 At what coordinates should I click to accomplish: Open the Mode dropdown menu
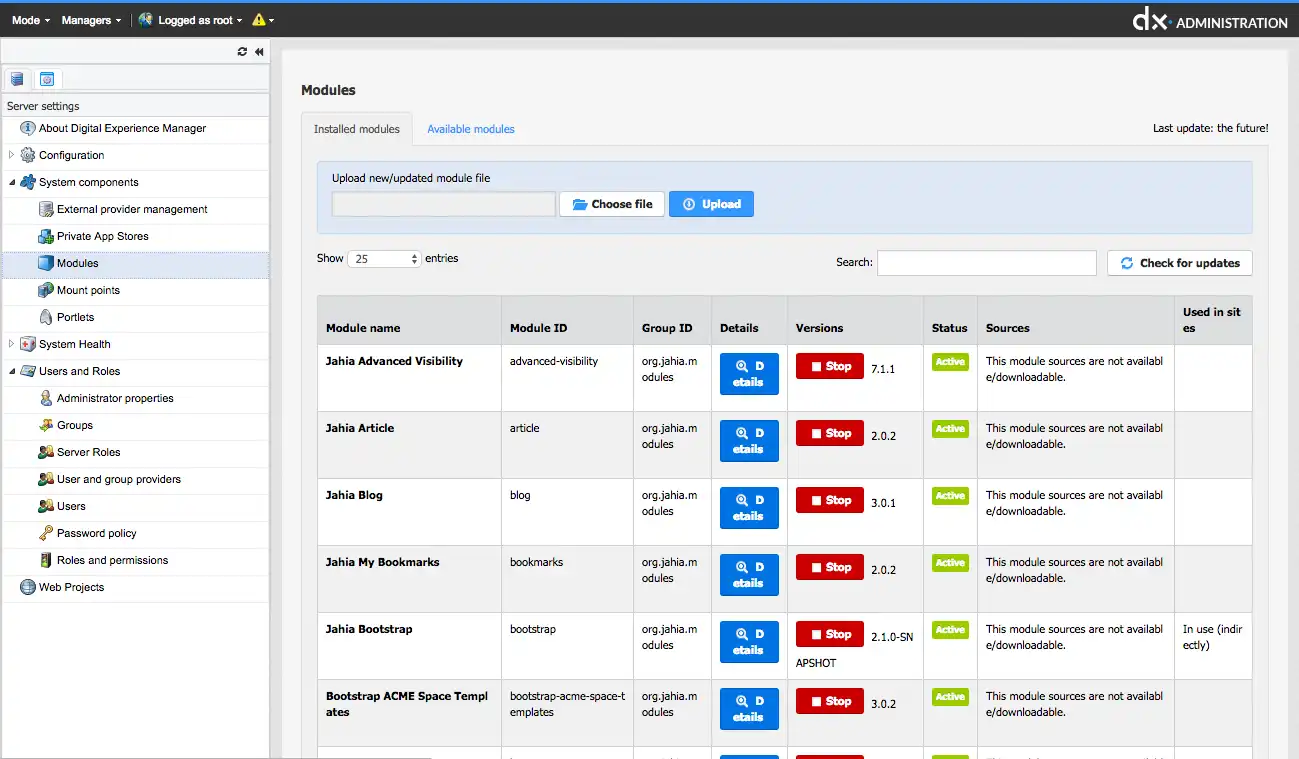click(31, 20)
